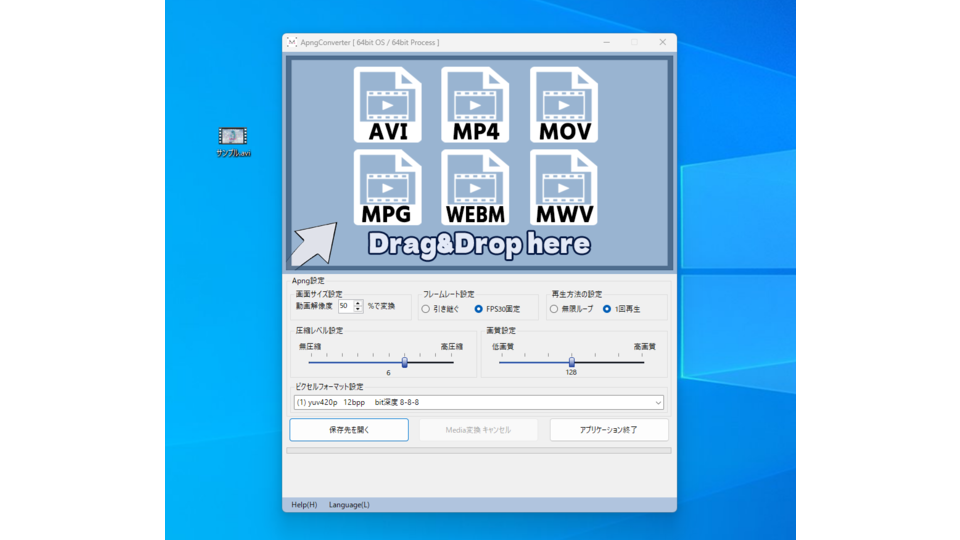This screenshot has height=540, width=960.
Task: Click the MOV file format icon
Action: point(564,105)
